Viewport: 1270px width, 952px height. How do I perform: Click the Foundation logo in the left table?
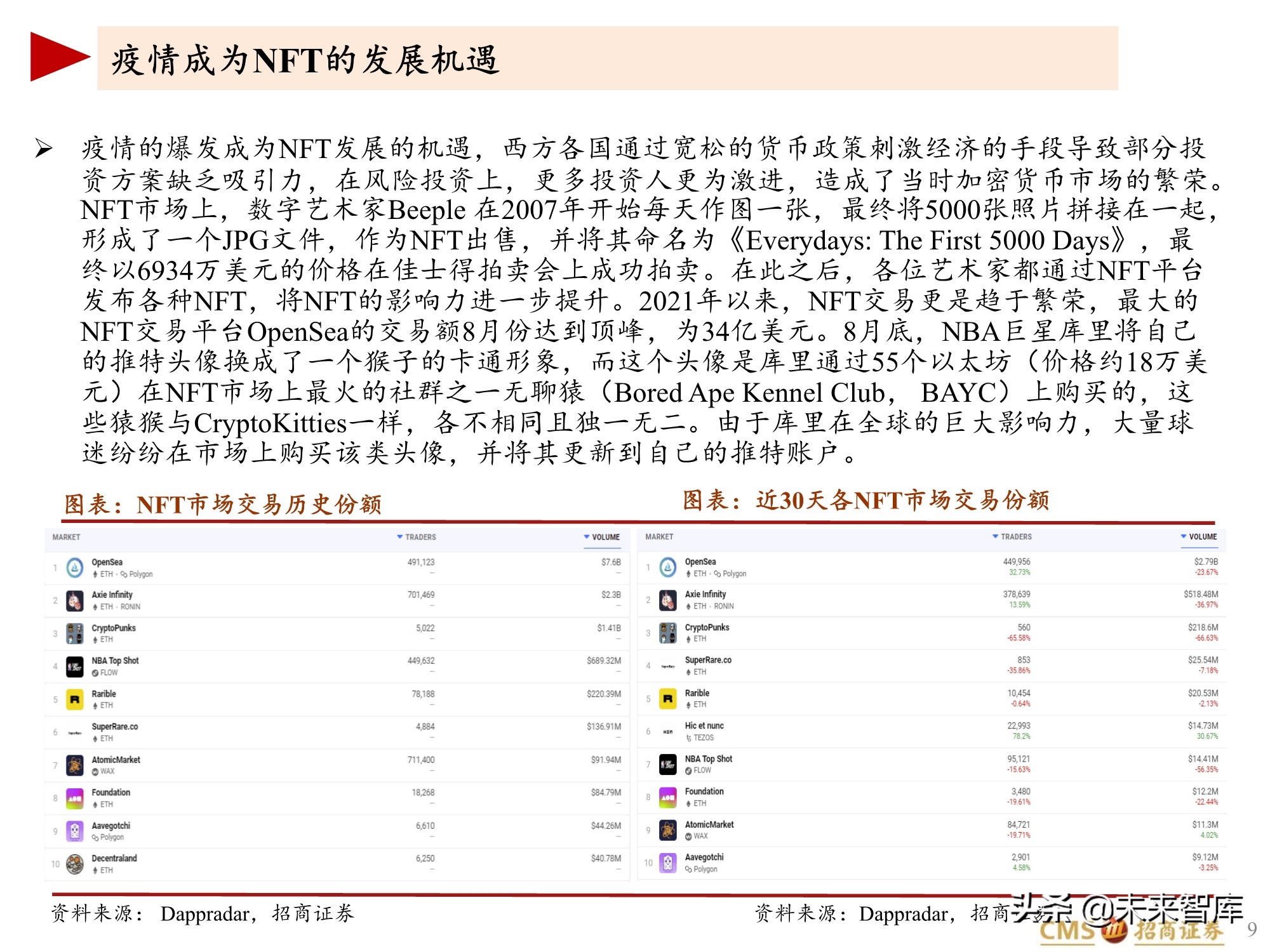pyautogui.click(x=75, y=798)
